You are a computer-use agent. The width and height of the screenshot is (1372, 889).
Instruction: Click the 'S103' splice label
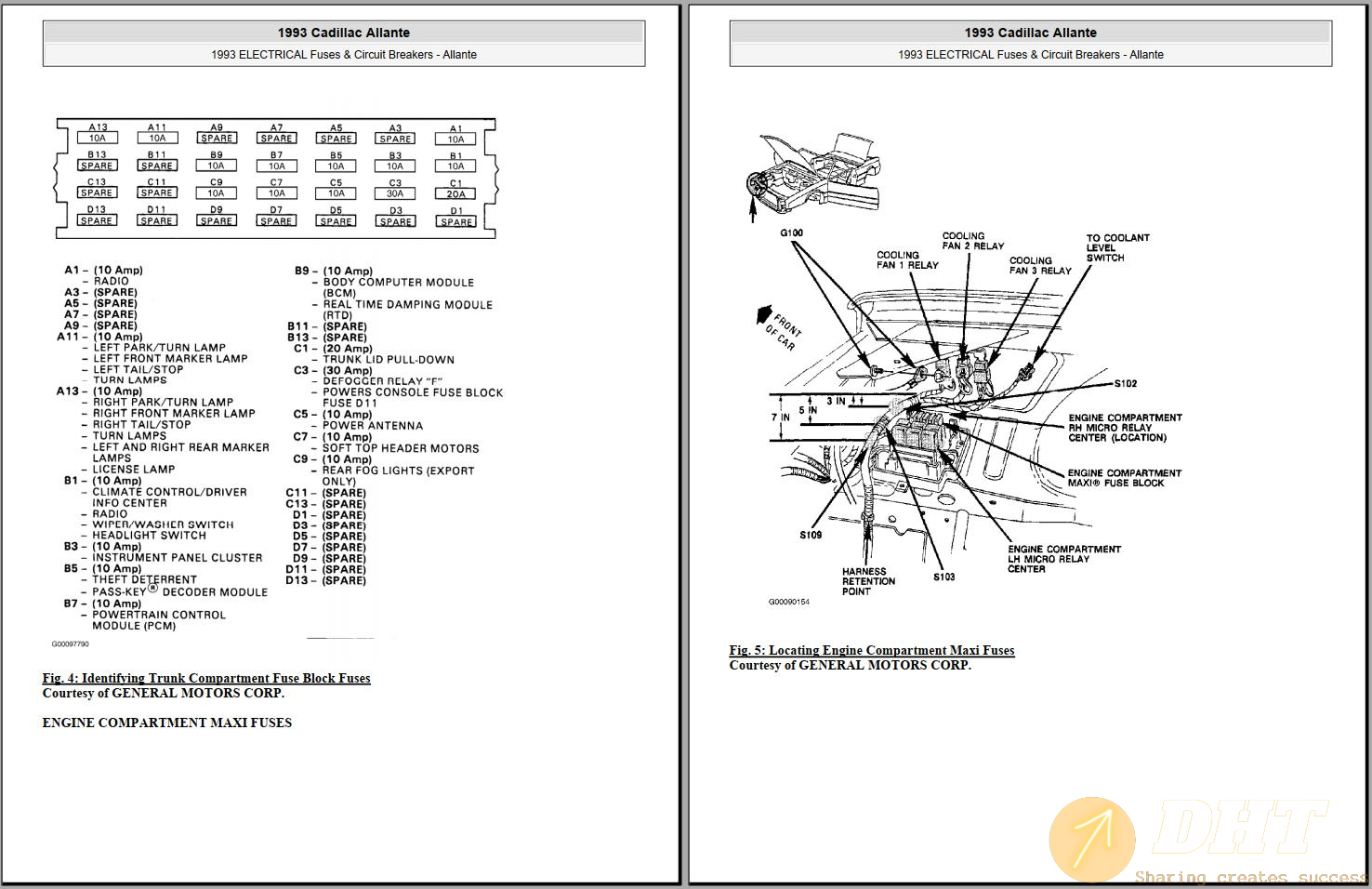944,577
